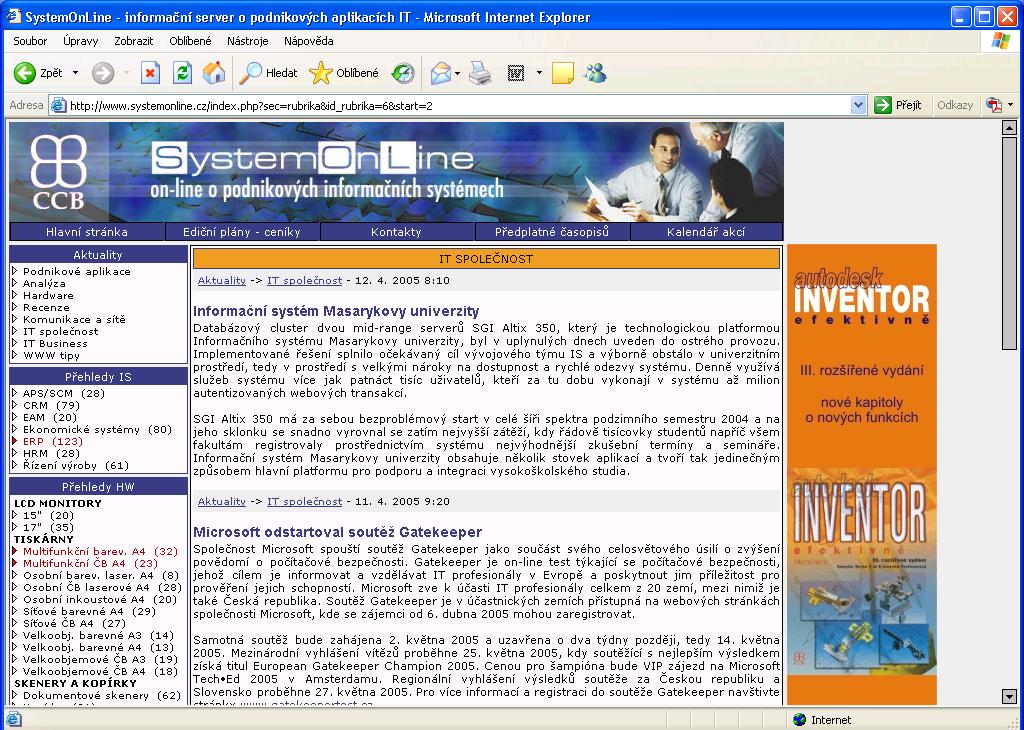Open Favorites (Oblíbené) star icon
Screen dimensions: 1024x730
321,73
